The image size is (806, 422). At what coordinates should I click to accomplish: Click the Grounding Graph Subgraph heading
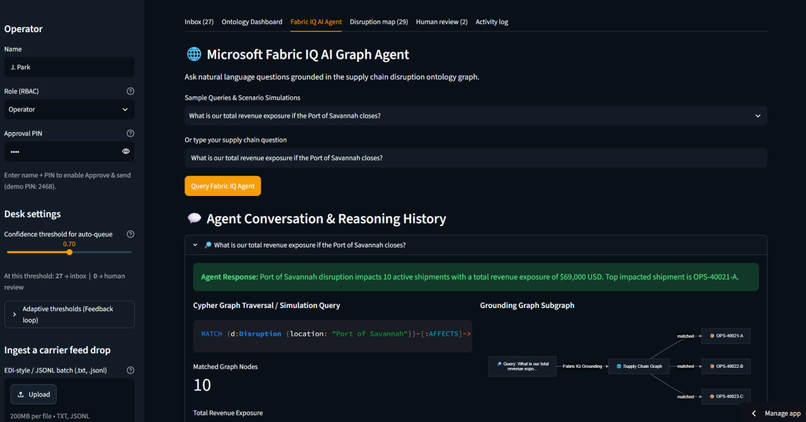click(527, 305)
